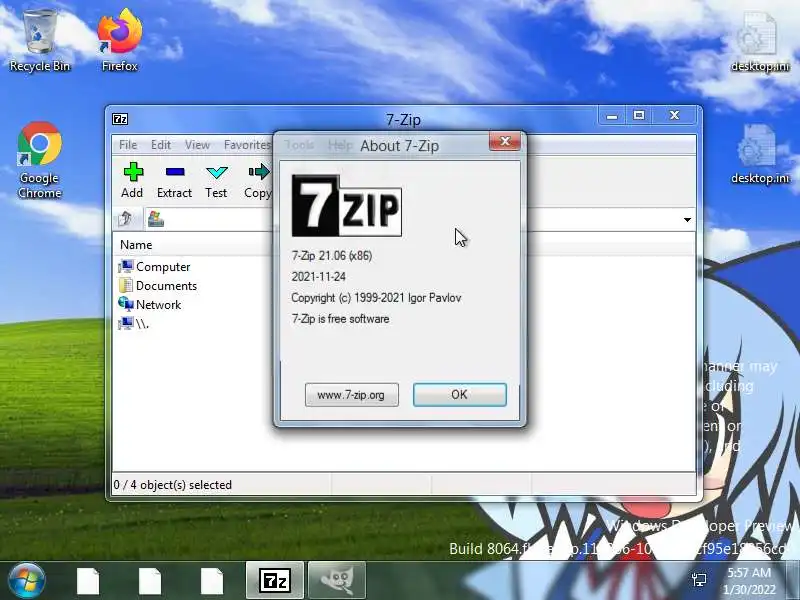Click the up-one-level folder icon

pos(125,219)
